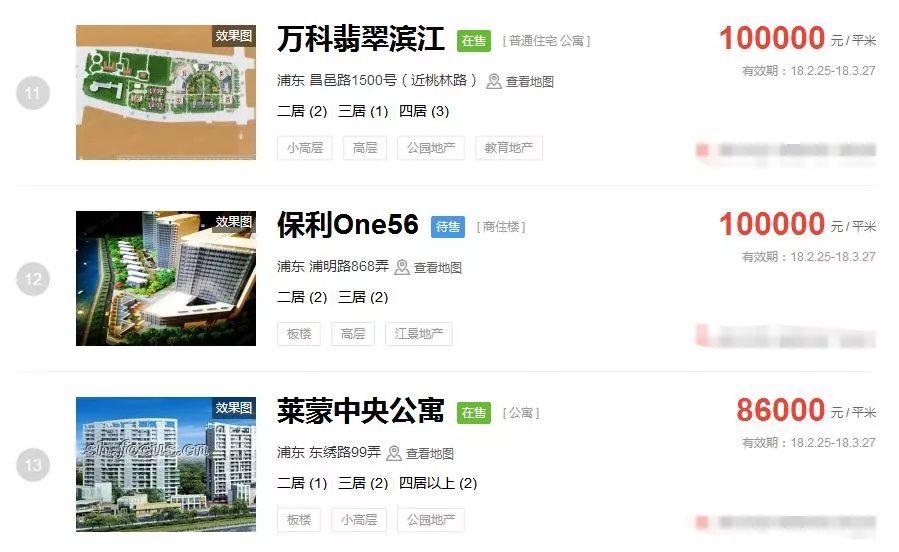The height and width of the screenshot is (552, 899).
Task: Click the rank 12 circle badge
Action: 33,279
